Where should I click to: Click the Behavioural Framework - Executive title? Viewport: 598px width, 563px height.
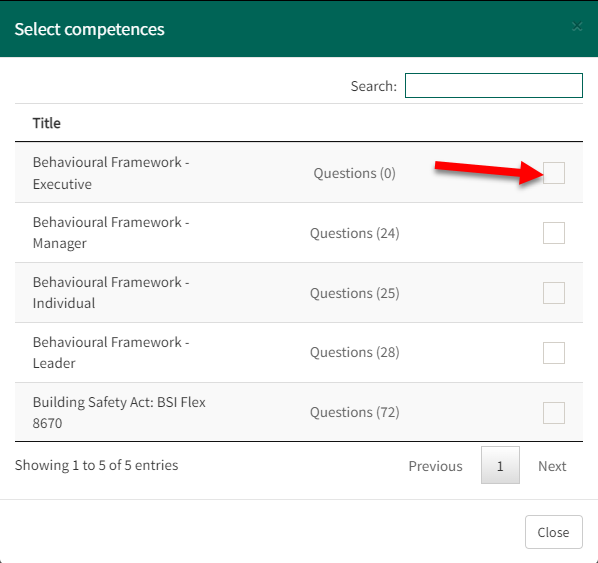tap(111, 173)
